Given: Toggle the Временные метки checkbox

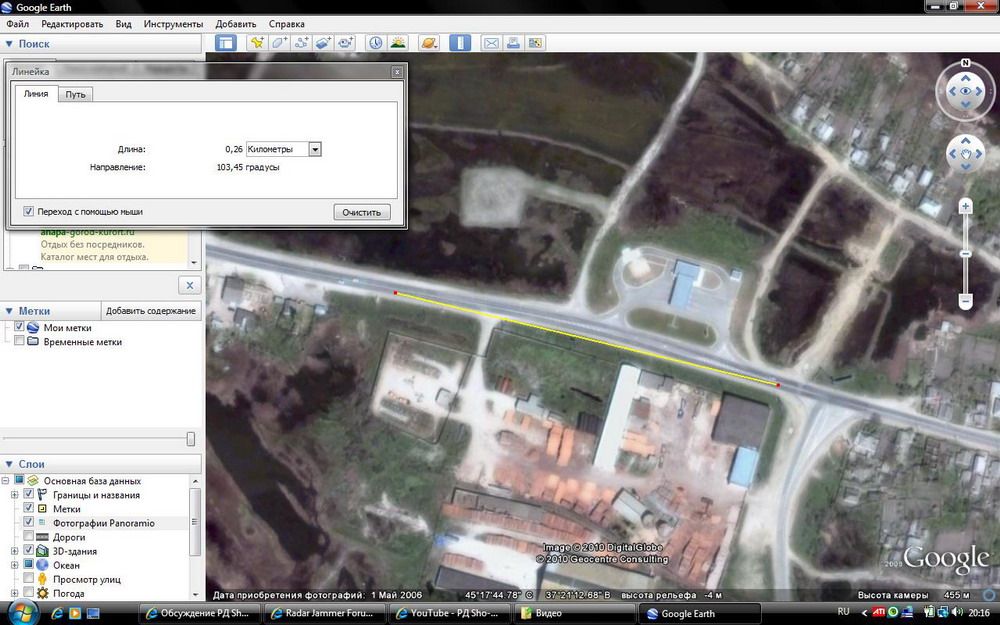Looking at the screenshot, I should 19,341.
